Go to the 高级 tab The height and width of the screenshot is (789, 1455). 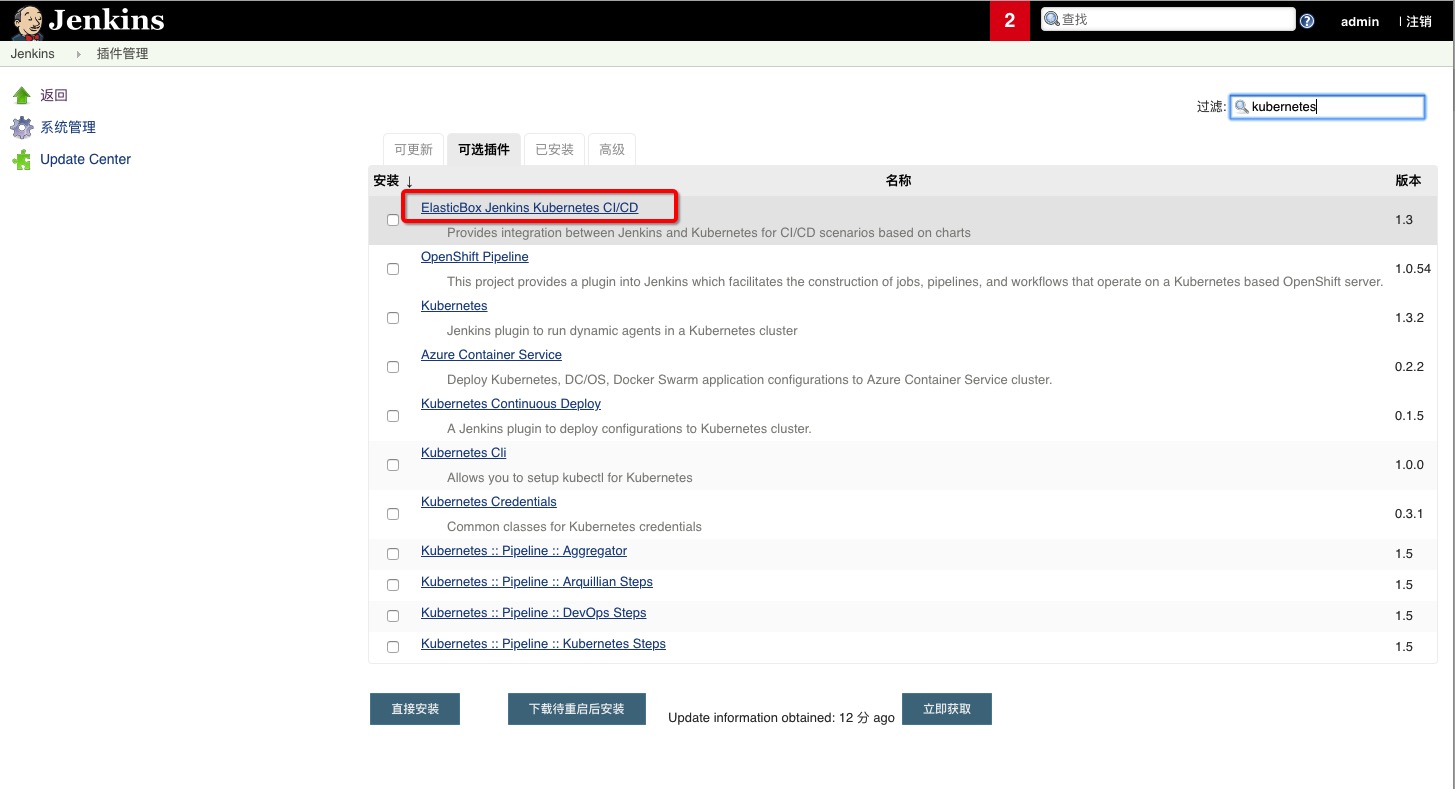(612, 150)
